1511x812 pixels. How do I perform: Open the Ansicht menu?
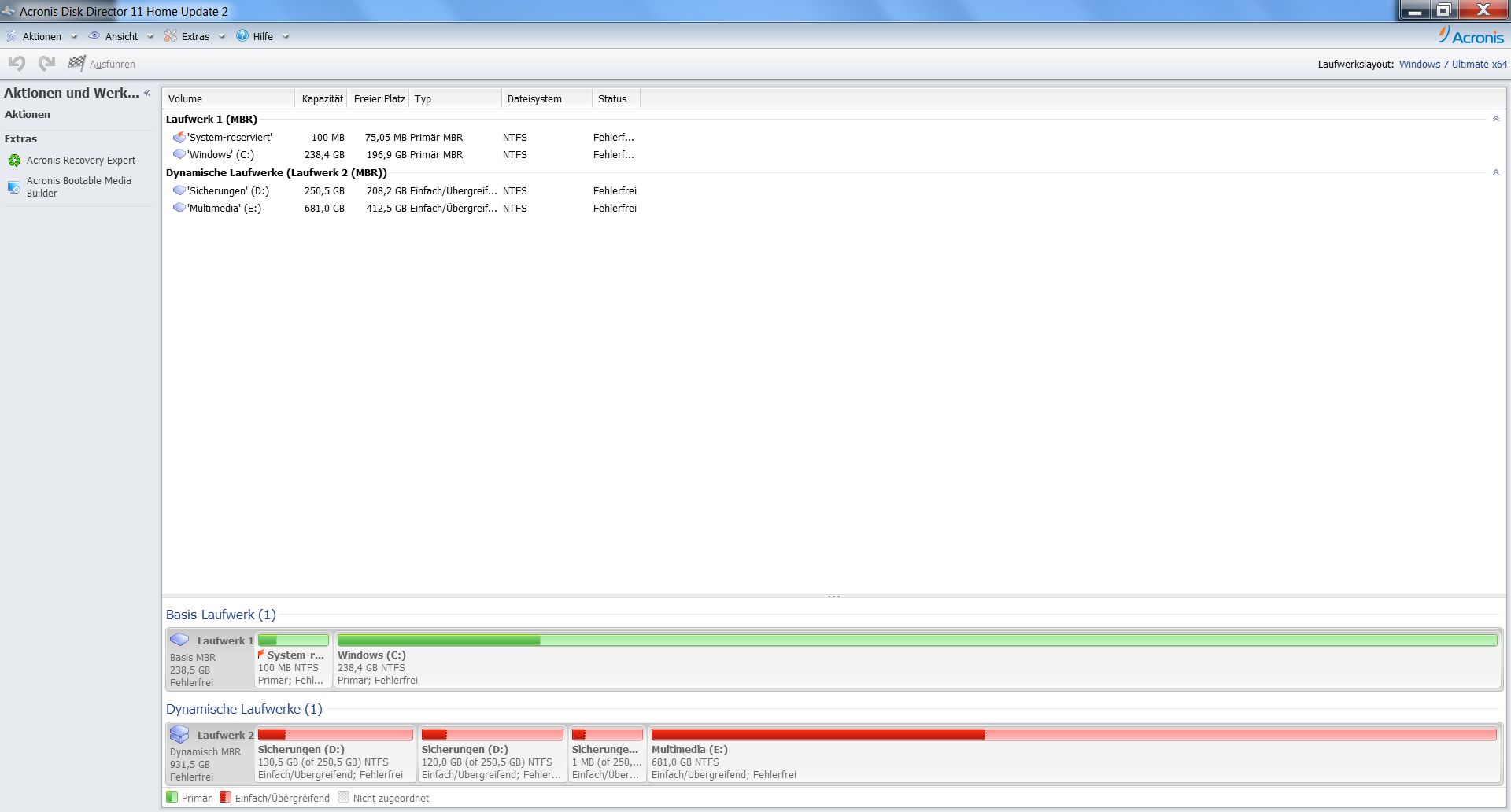coord(121,37)
